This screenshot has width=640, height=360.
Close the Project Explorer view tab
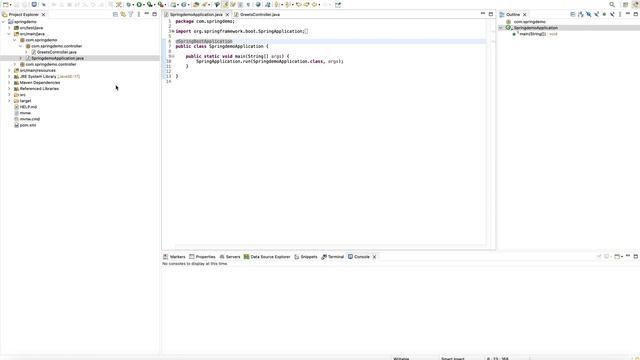(43, 14)
